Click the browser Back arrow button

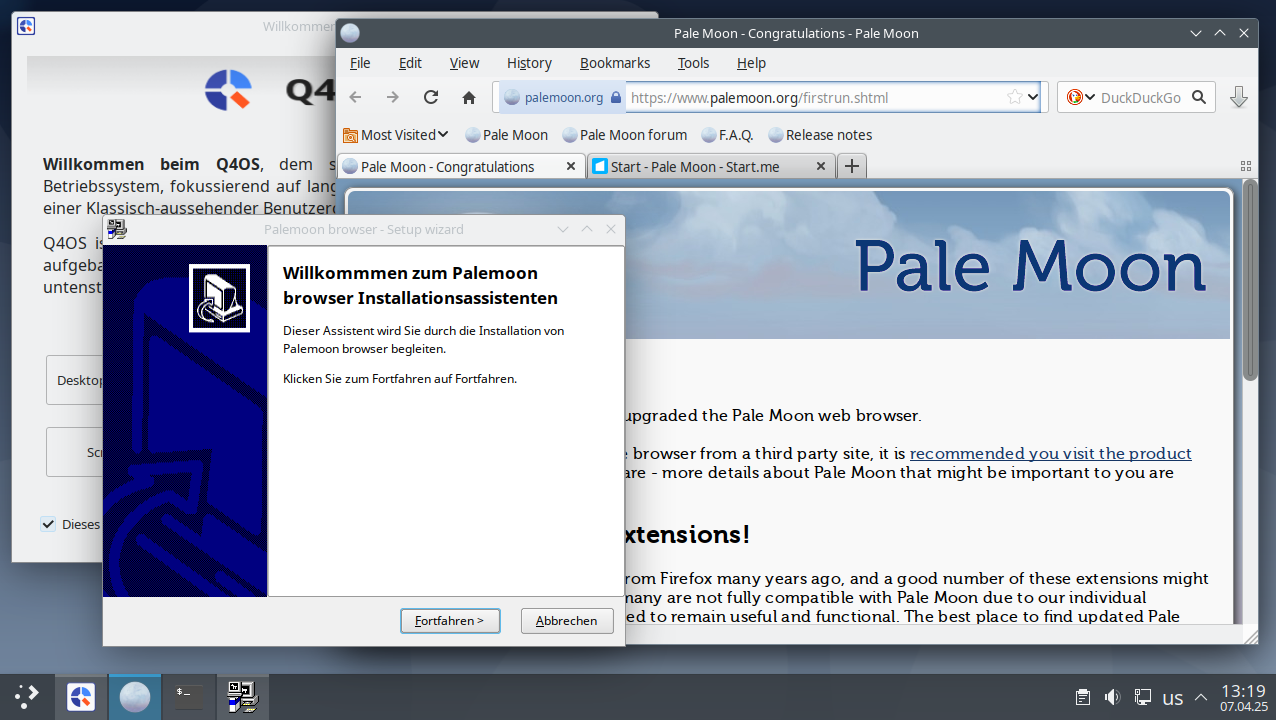pyautogui.click(x=355, y=97)
